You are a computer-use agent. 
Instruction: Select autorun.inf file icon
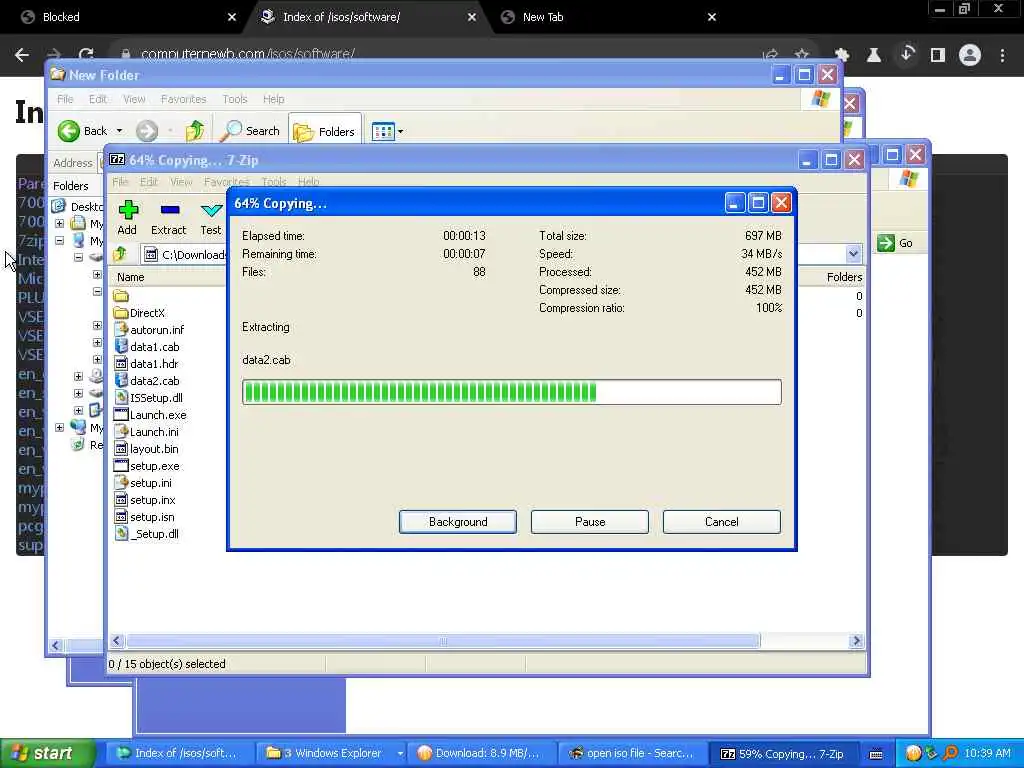[121, 330]
